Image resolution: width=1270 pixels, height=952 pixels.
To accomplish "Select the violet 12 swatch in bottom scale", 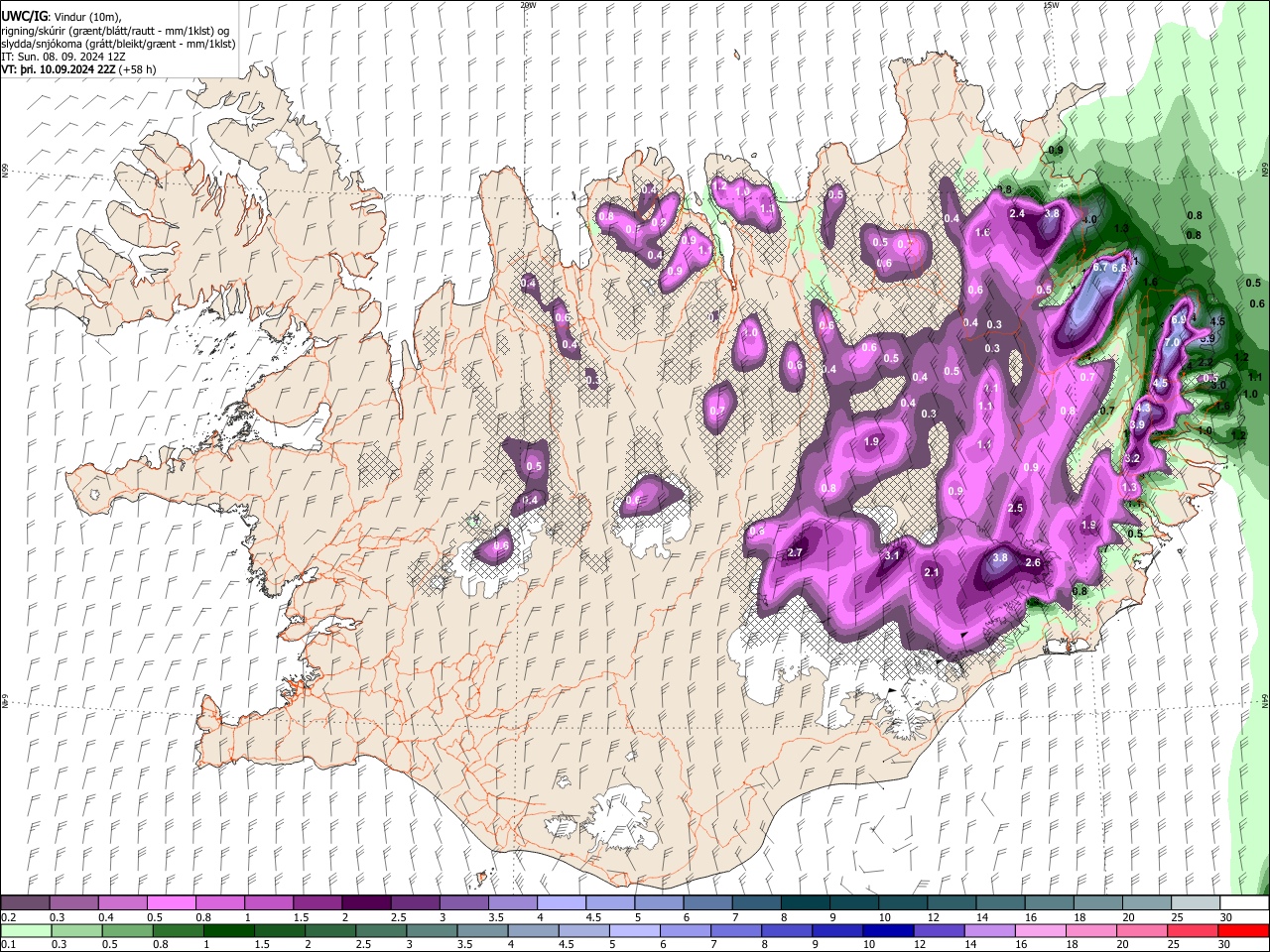I will (938, 930).
